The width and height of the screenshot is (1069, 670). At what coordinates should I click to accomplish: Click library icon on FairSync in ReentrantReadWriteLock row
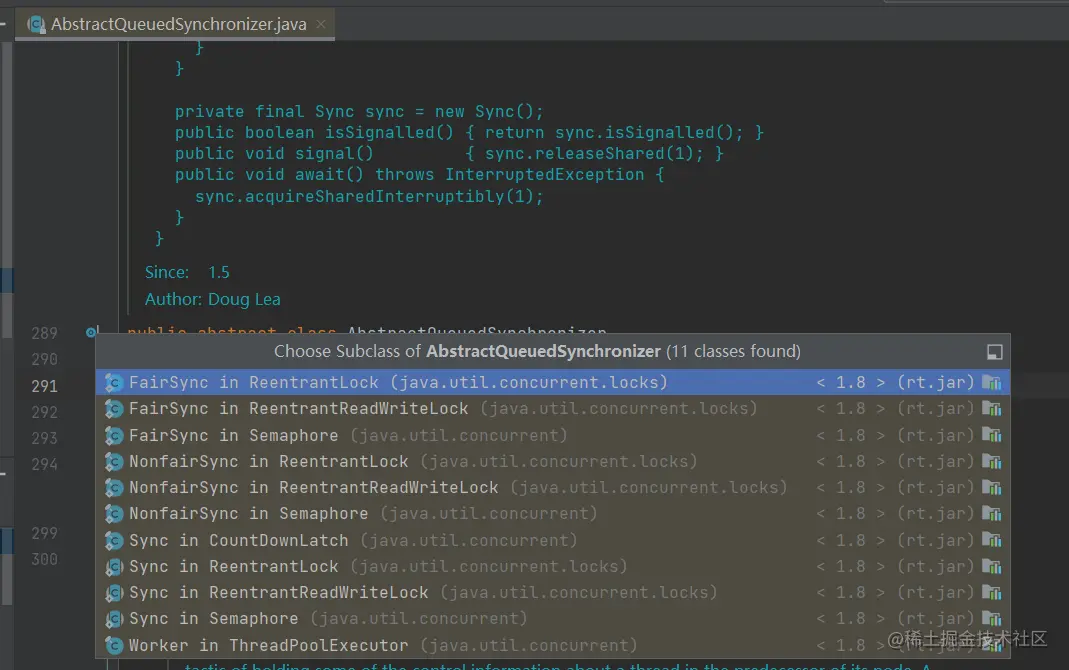pyautogui.click(x=992, y=409)
